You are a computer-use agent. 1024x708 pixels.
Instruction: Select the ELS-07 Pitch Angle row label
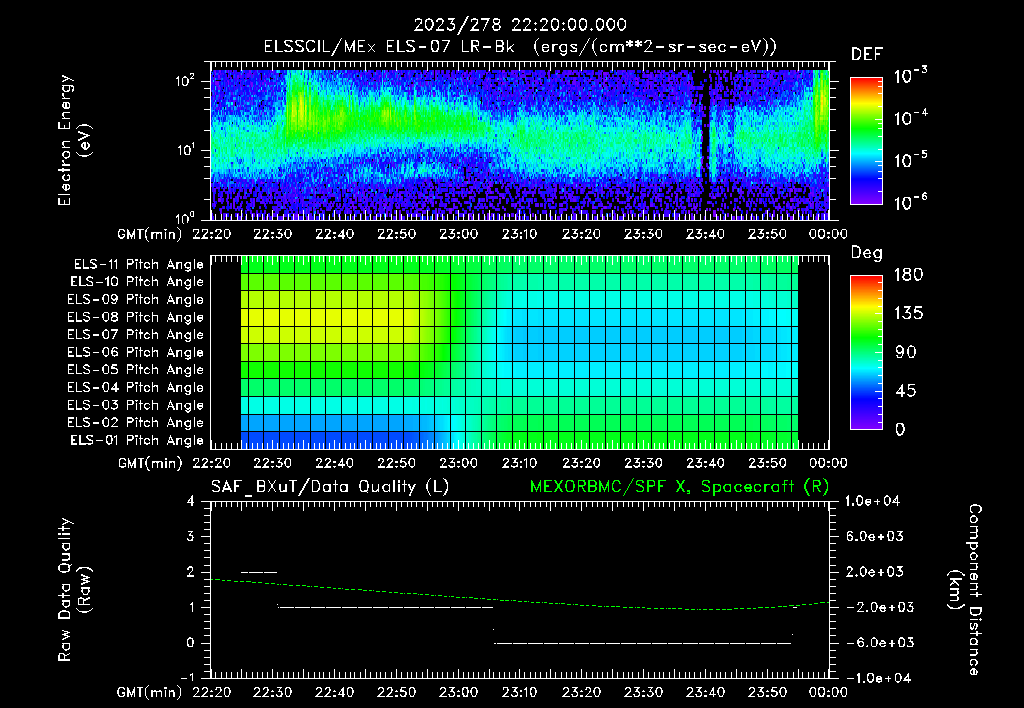[135, 334]
